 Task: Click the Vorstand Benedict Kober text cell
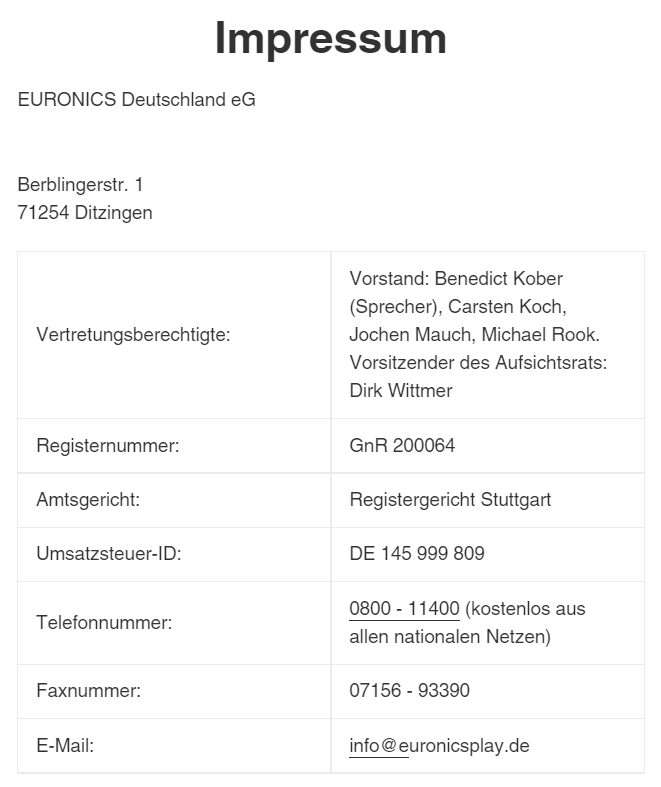(x=488, y=335)
